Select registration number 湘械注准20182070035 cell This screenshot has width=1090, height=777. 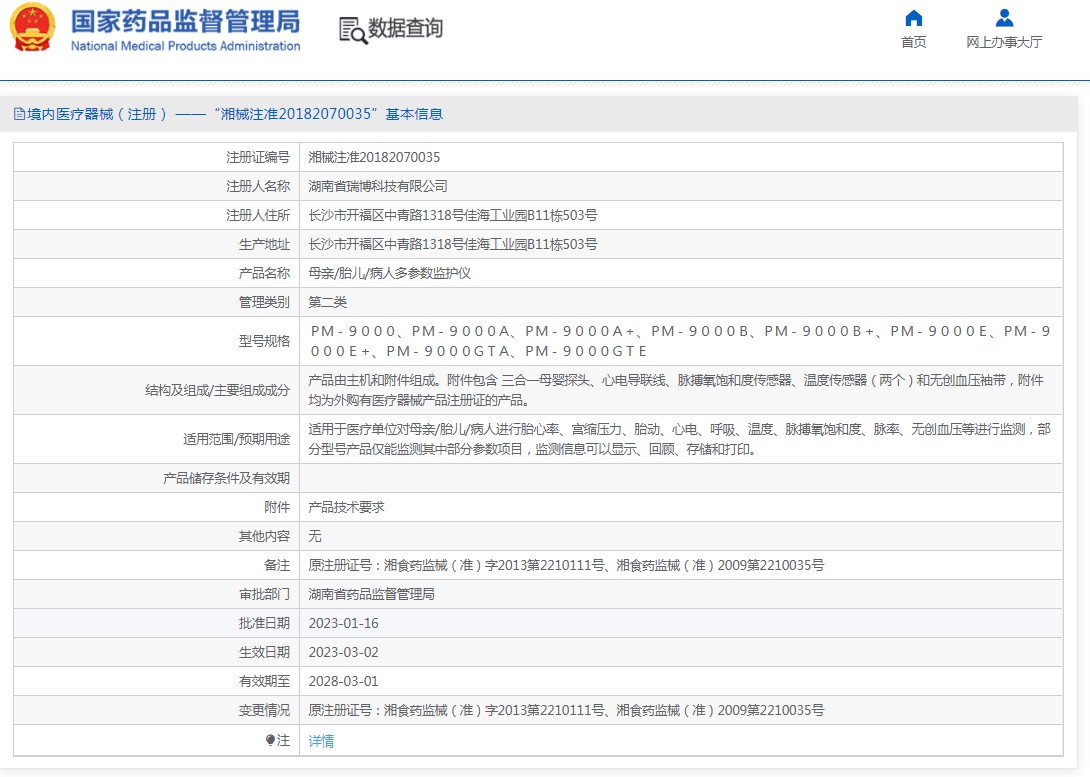(374, 157)
